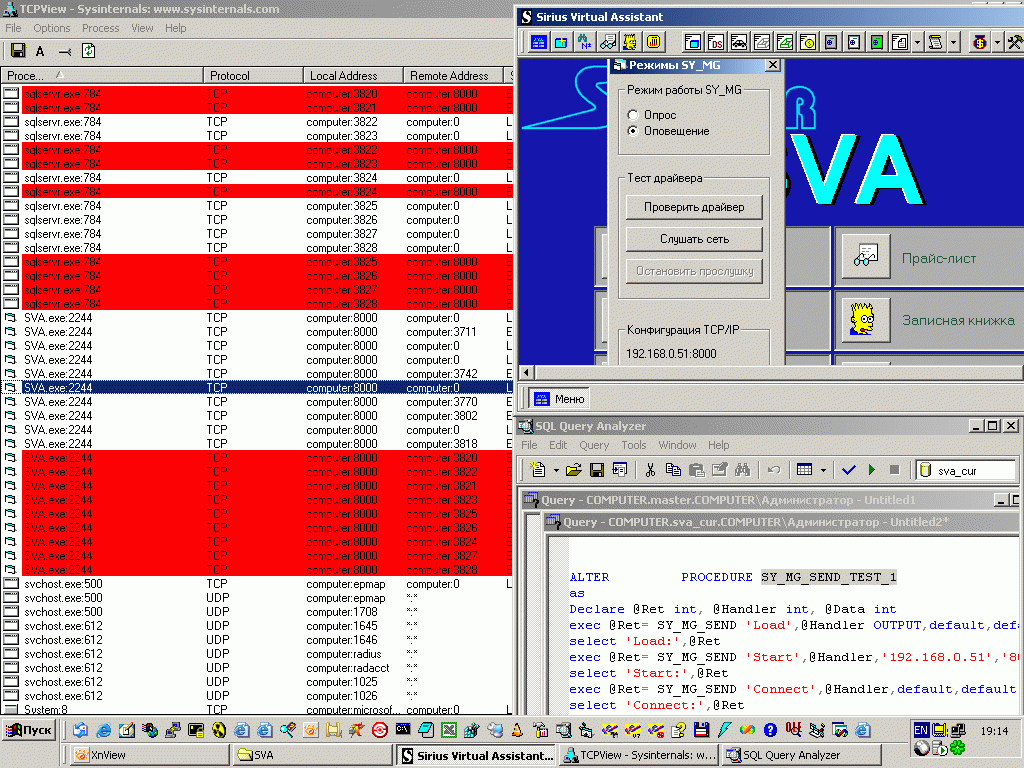Image resolution: width=1024 pixels, height=768 pixels.
Task: Open the Options menu in TCPView
Action: pos(52,28)
